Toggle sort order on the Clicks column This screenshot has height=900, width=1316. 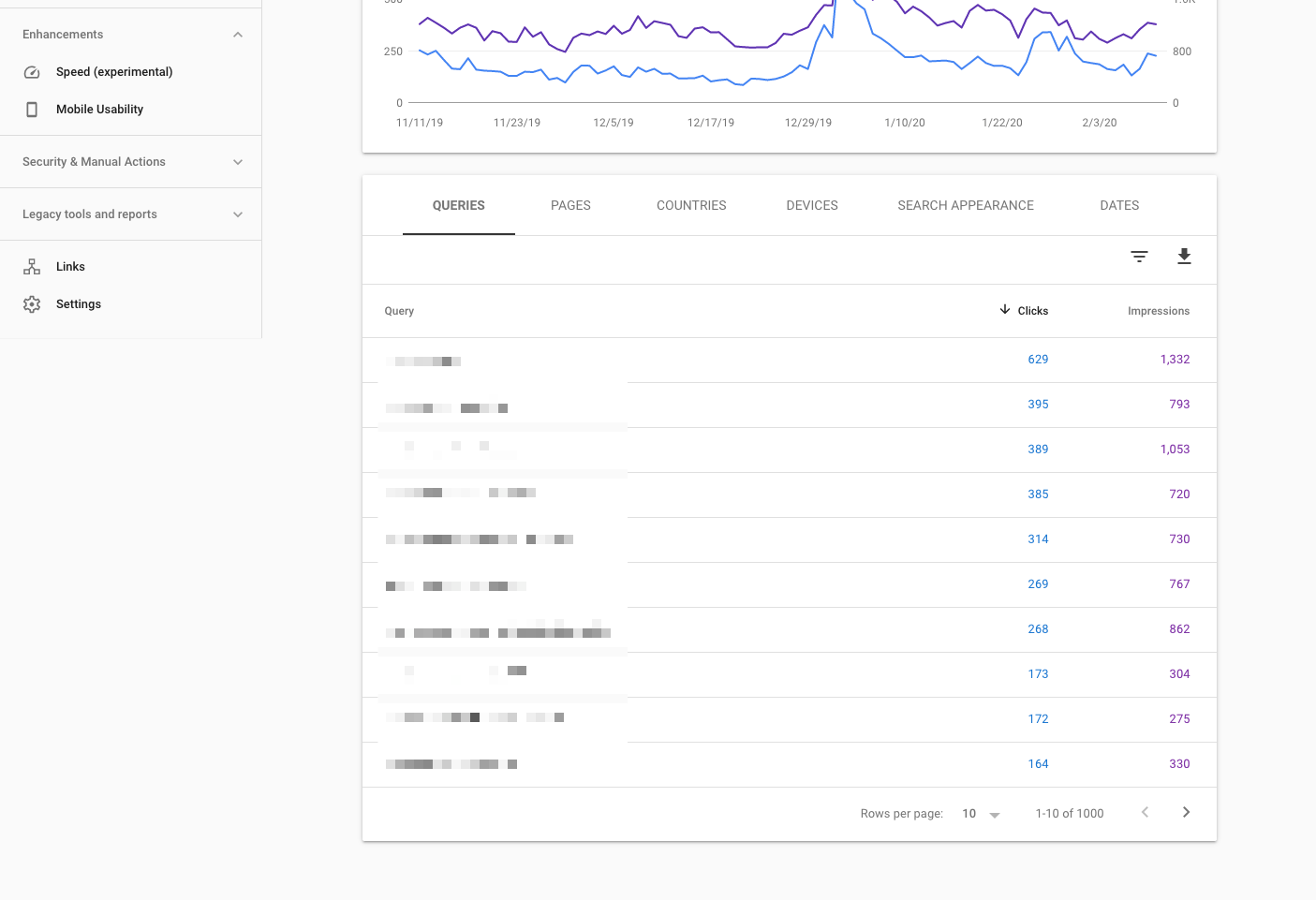[x=1032, y=310]
